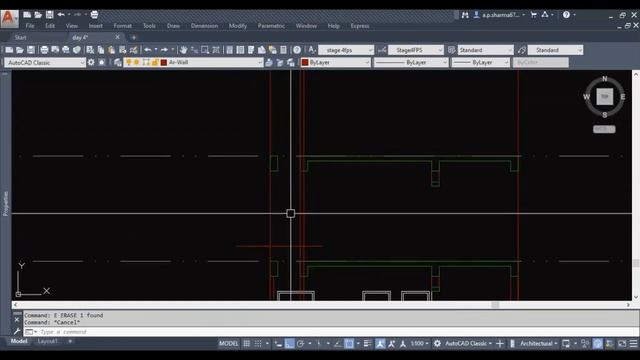Open the ByLayer color dropdown
The height and width of the screenshot is (360, 640).
336,62
